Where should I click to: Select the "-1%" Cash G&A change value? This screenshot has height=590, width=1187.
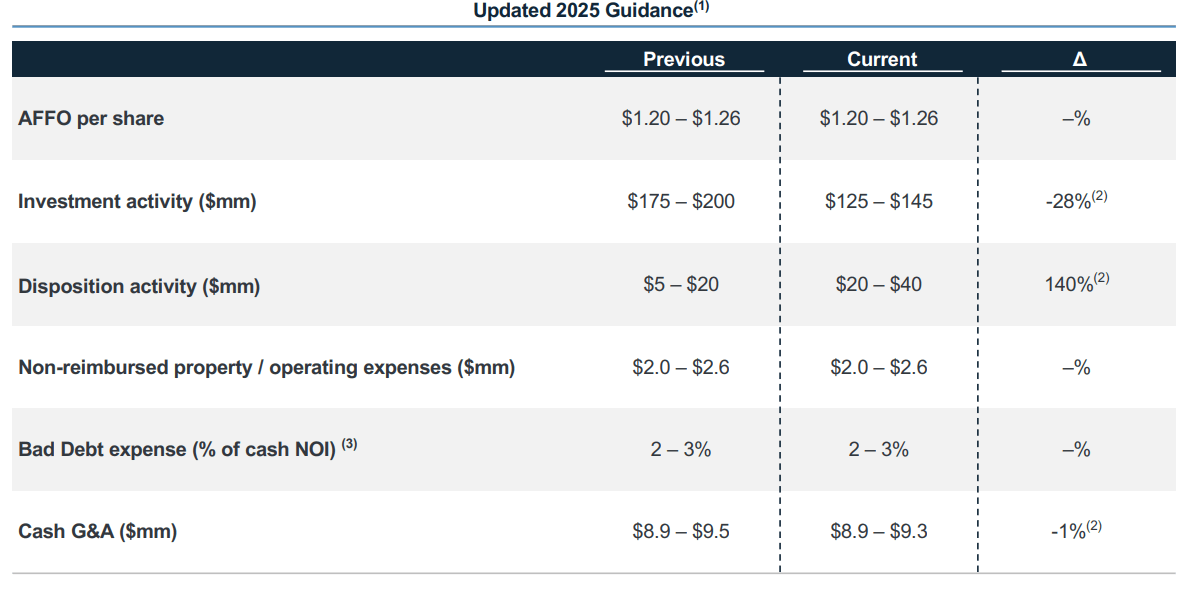1069,531
